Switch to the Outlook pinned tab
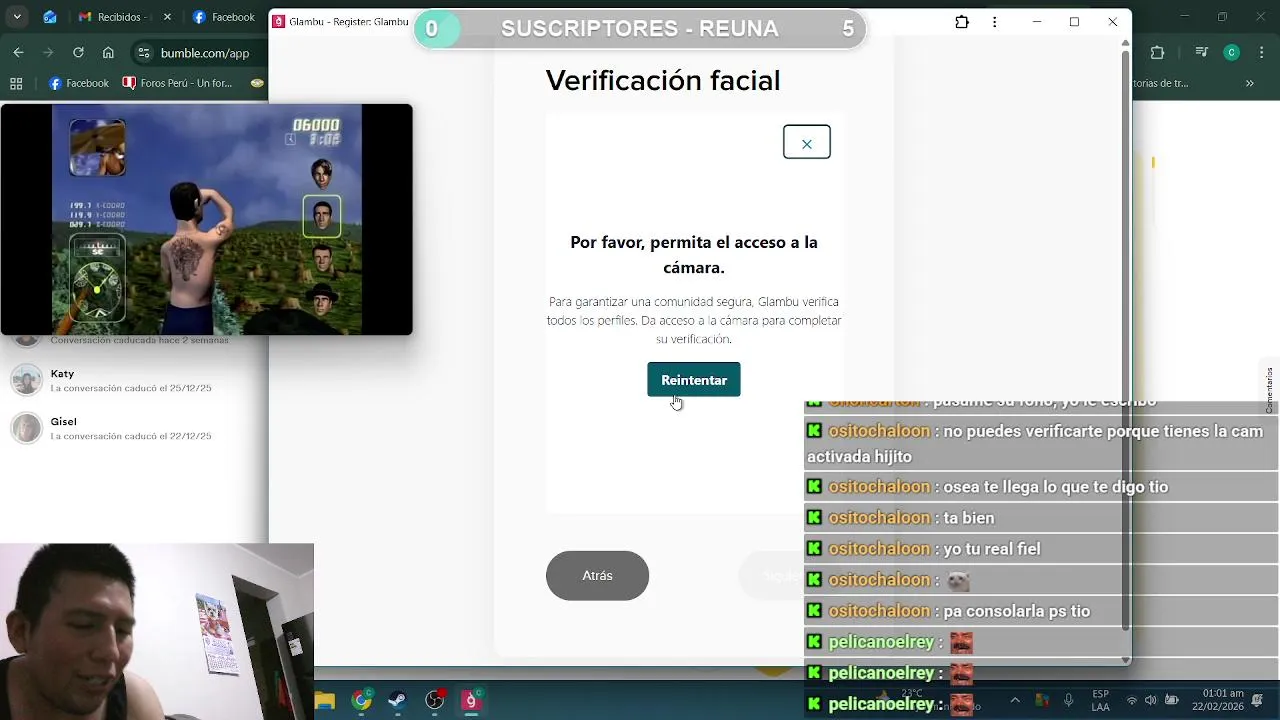1280x720 pixels. (50, 17)
